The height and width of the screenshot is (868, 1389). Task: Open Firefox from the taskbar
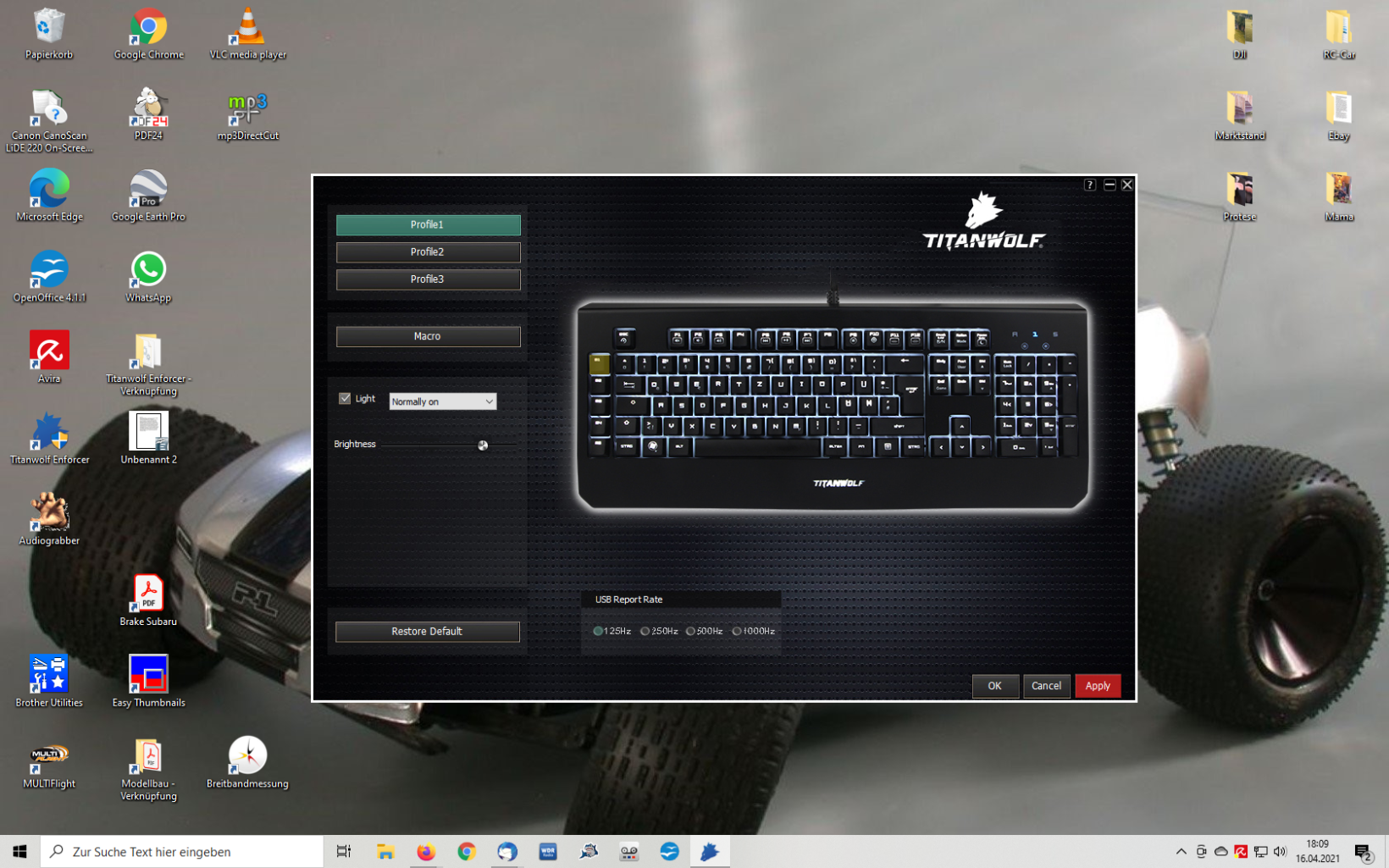[x=426, y=851]
